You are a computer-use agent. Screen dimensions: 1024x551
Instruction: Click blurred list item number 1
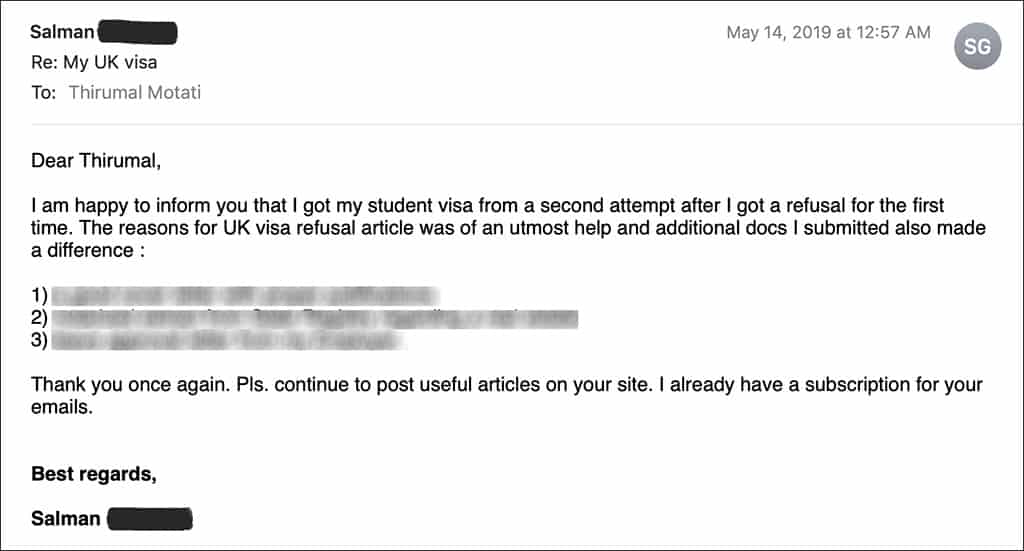click(244, 296)
